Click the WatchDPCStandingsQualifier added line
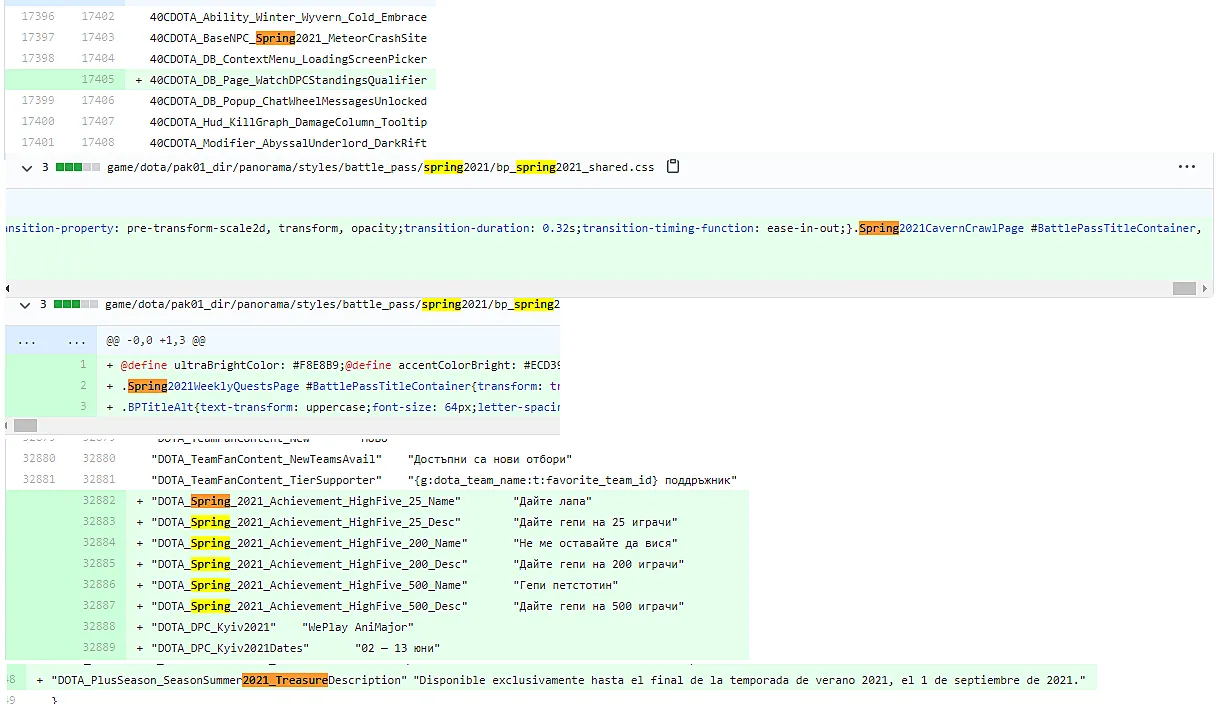This screenshot has height=707, width=1217. point(288,80)
